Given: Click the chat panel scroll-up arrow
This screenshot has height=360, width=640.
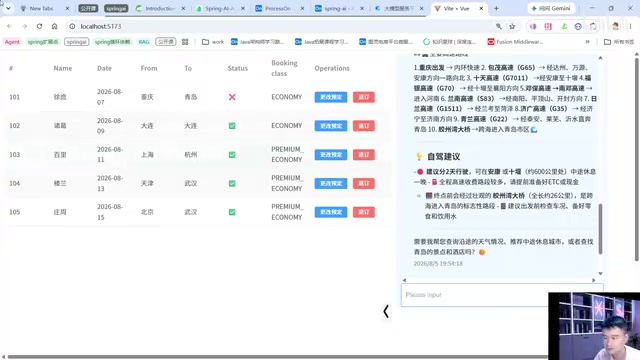Looking at the screenshot, I should [x=600, y=58].
